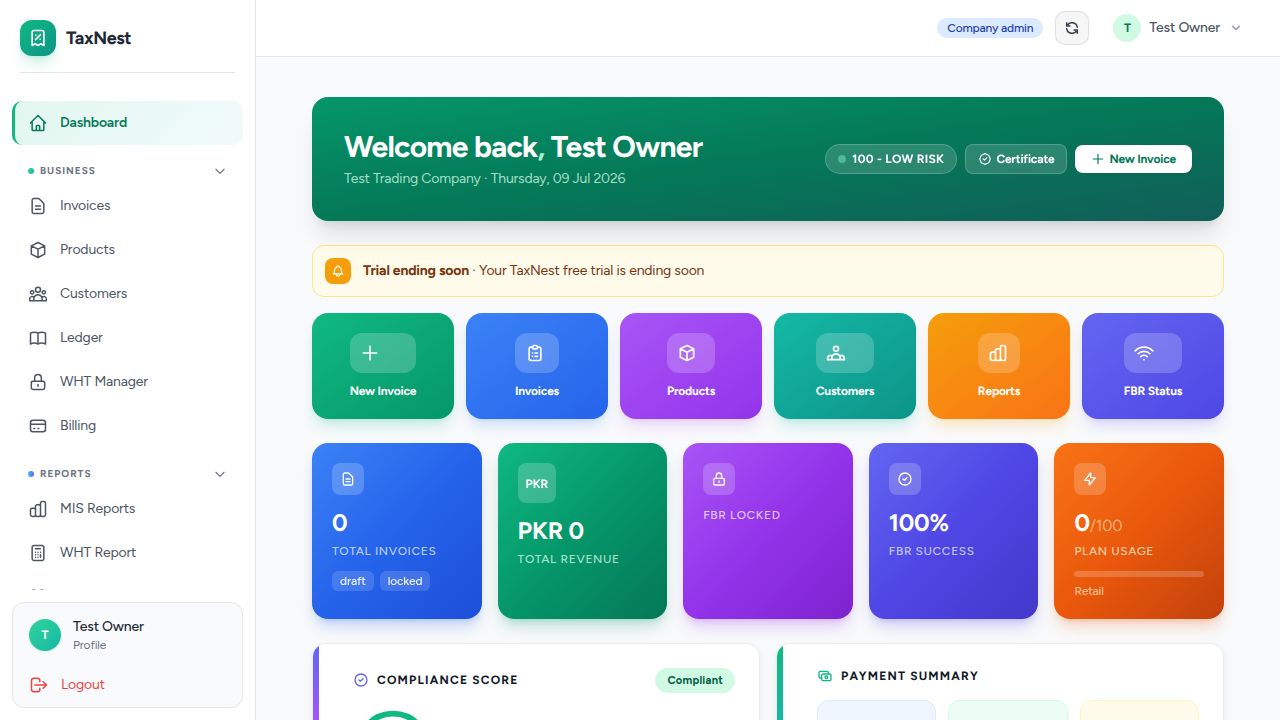Click the MIS Reports chart icon

tap(38, 509)
